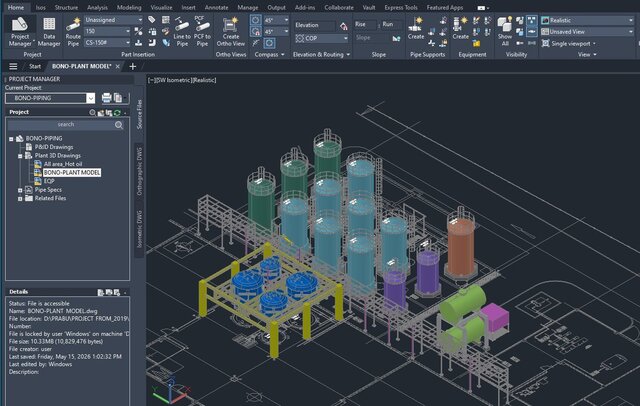Viewport: 640px width, 406px height.
Task: Click the Elevation input field
Action: tap(315, 26)
